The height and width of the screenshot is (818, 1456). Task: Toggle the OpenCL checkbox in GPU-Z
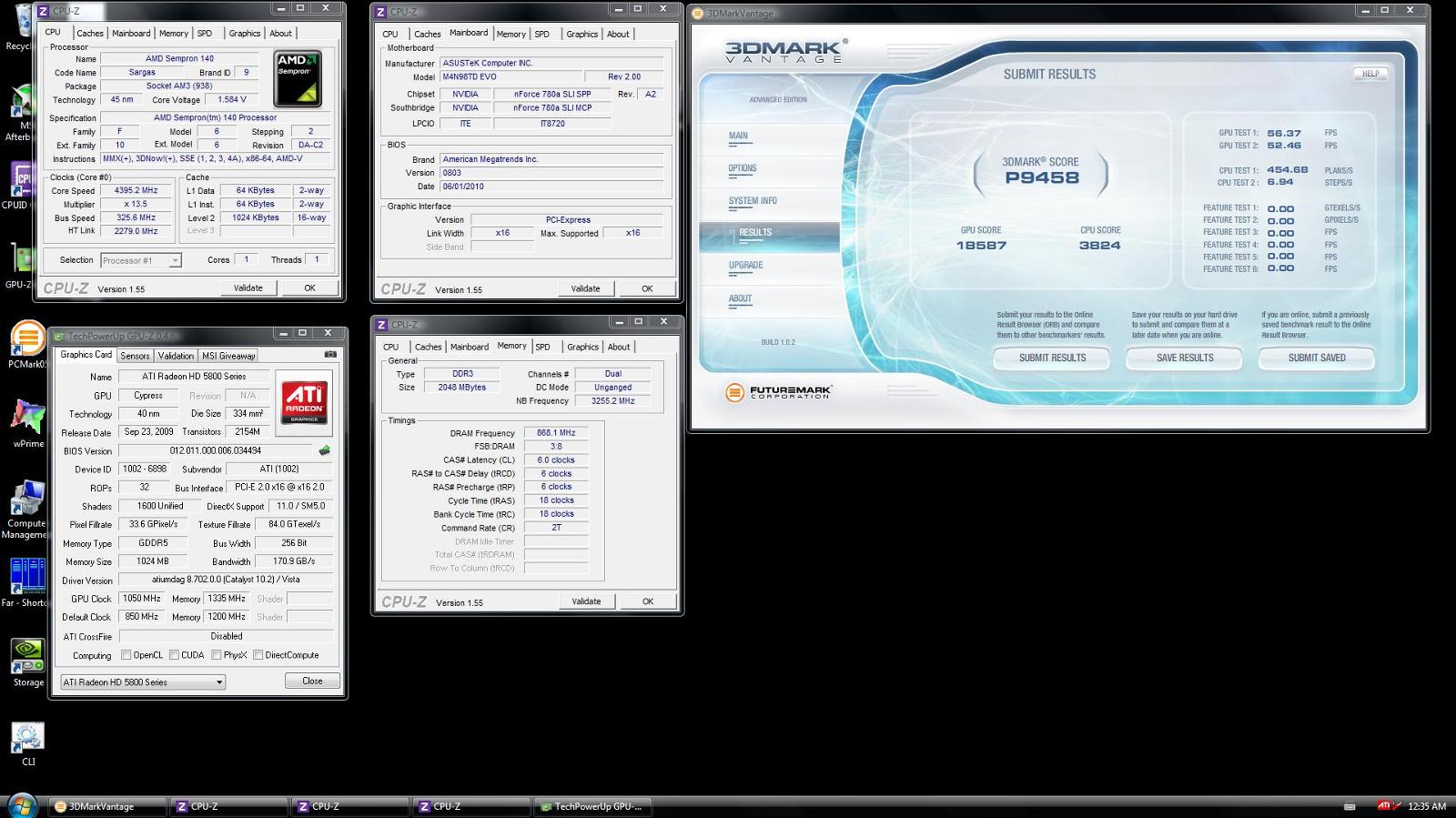tap(126, 655)
